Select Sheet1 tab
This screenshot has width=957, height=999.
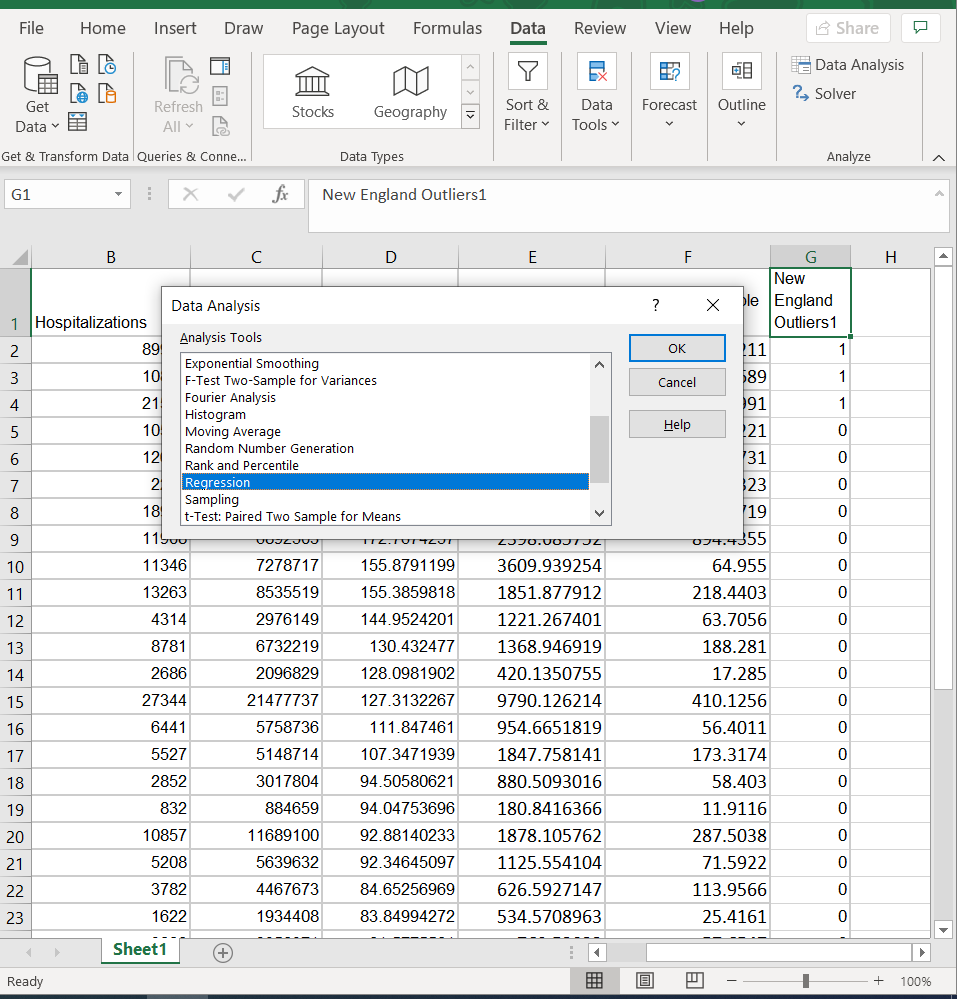point(140,949)
